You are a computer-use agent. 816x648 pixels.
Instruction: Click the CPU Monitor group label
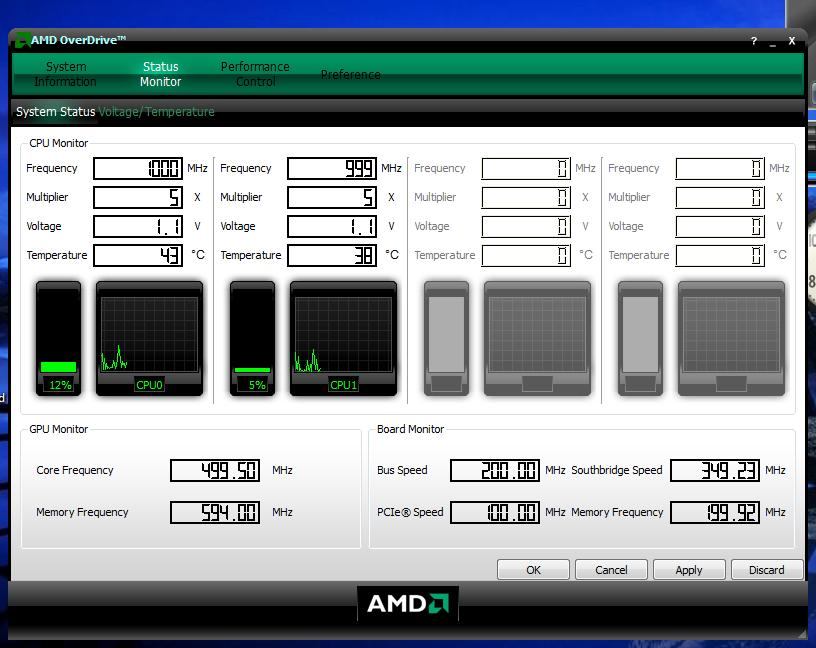point(58,143)
